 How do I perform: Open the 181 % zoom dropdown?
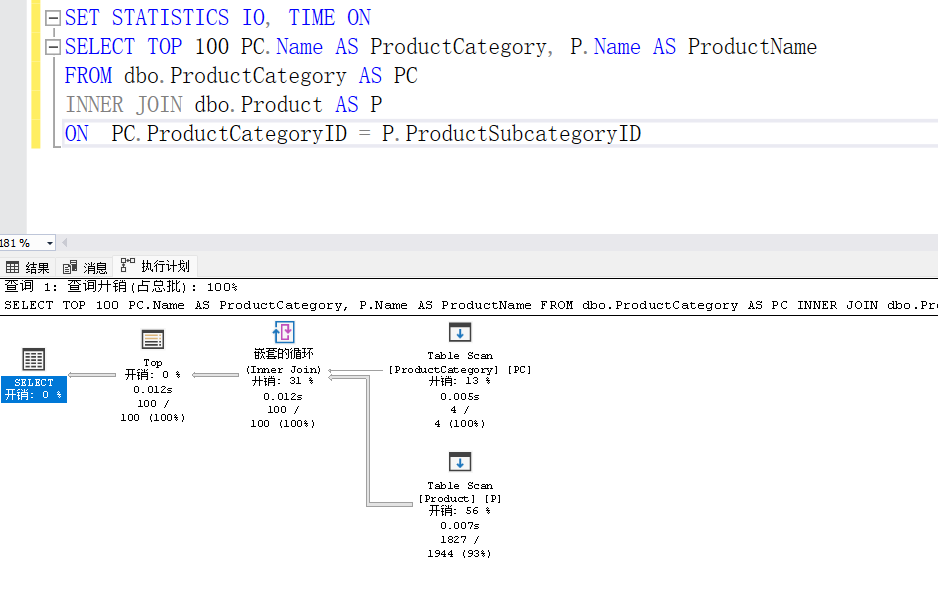[50, 243]
